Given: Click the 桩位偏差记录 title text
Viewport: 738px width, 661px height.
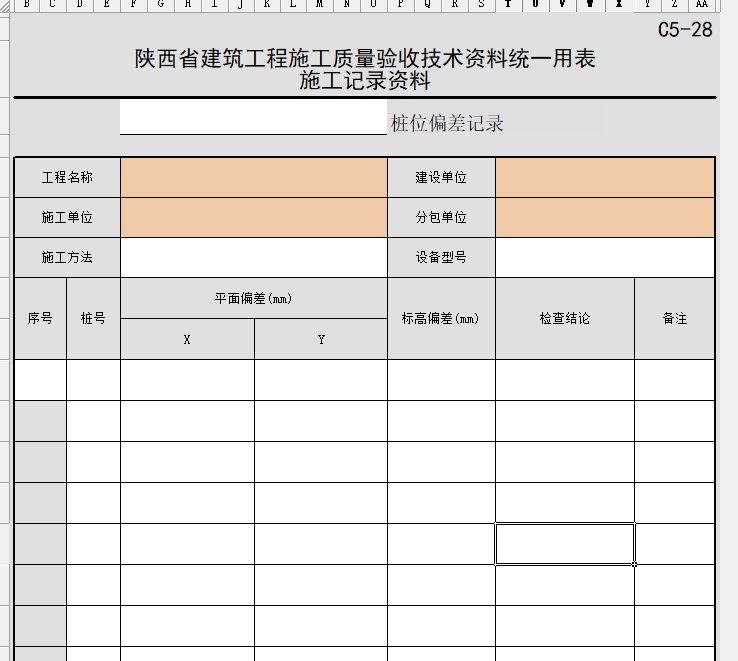Looking at the screenshot, I should coord(447,124).
